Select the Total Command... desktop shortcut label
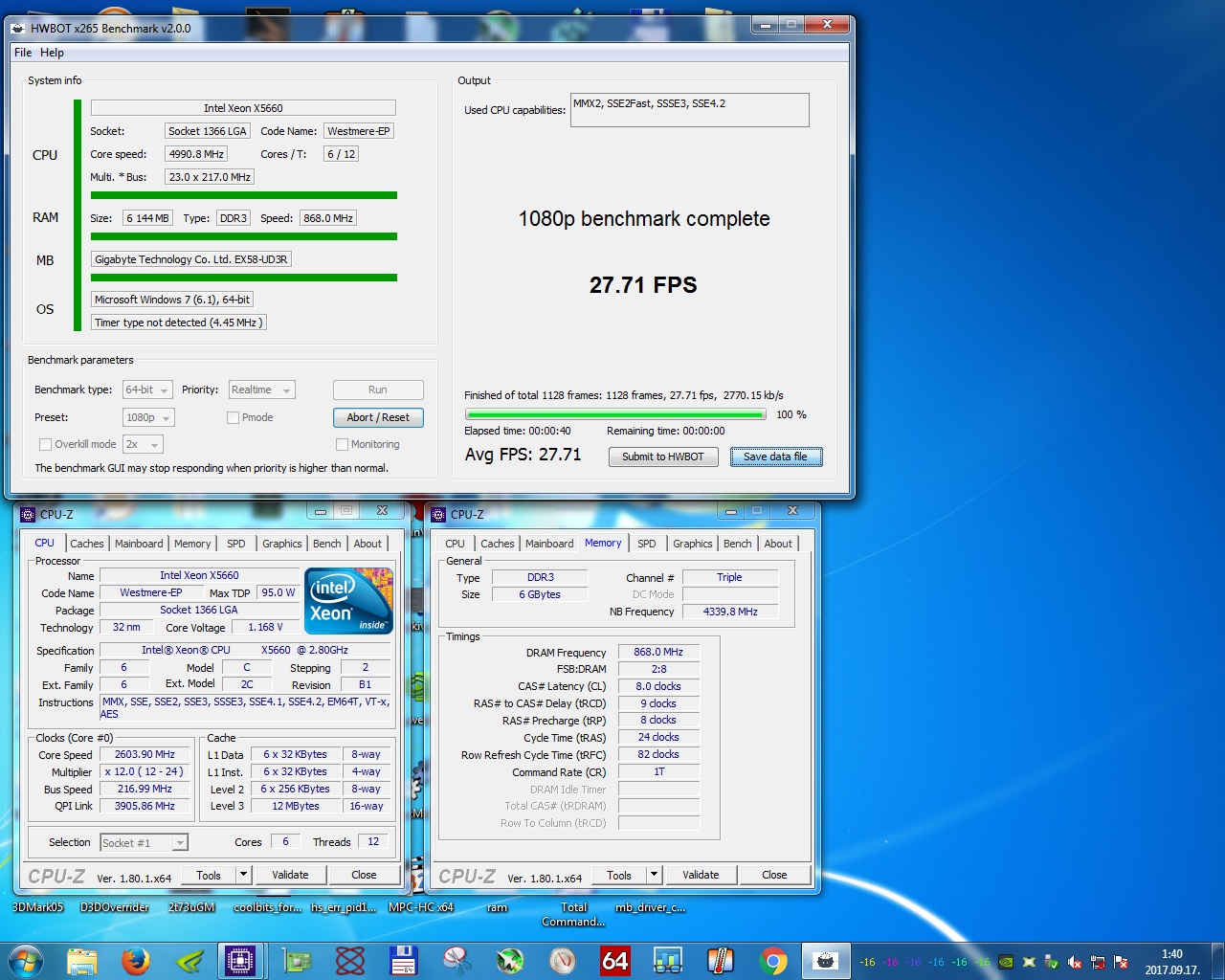1225x980 pixels. (x=573, y=914)
